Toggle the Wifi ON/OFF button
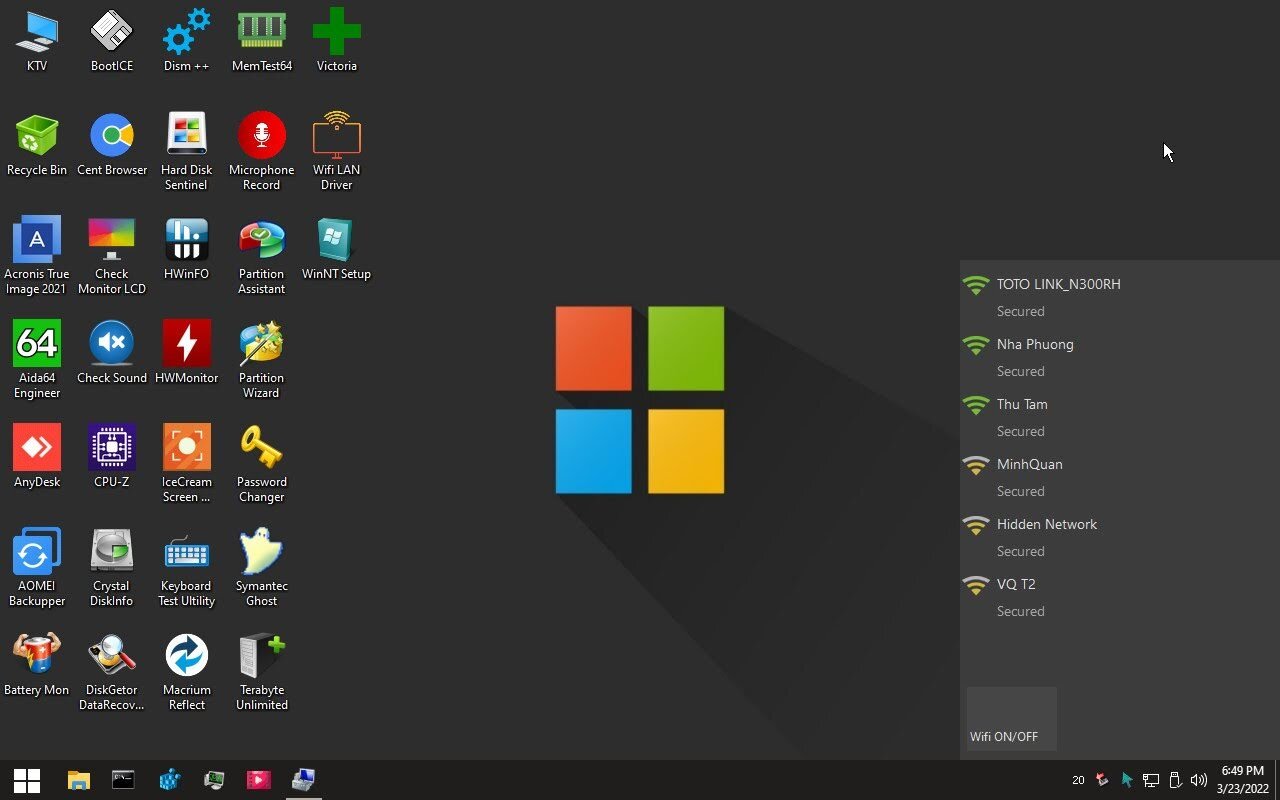Image resolution: width=1280 pixels, height=800 pixels. tap(1012, 719)
